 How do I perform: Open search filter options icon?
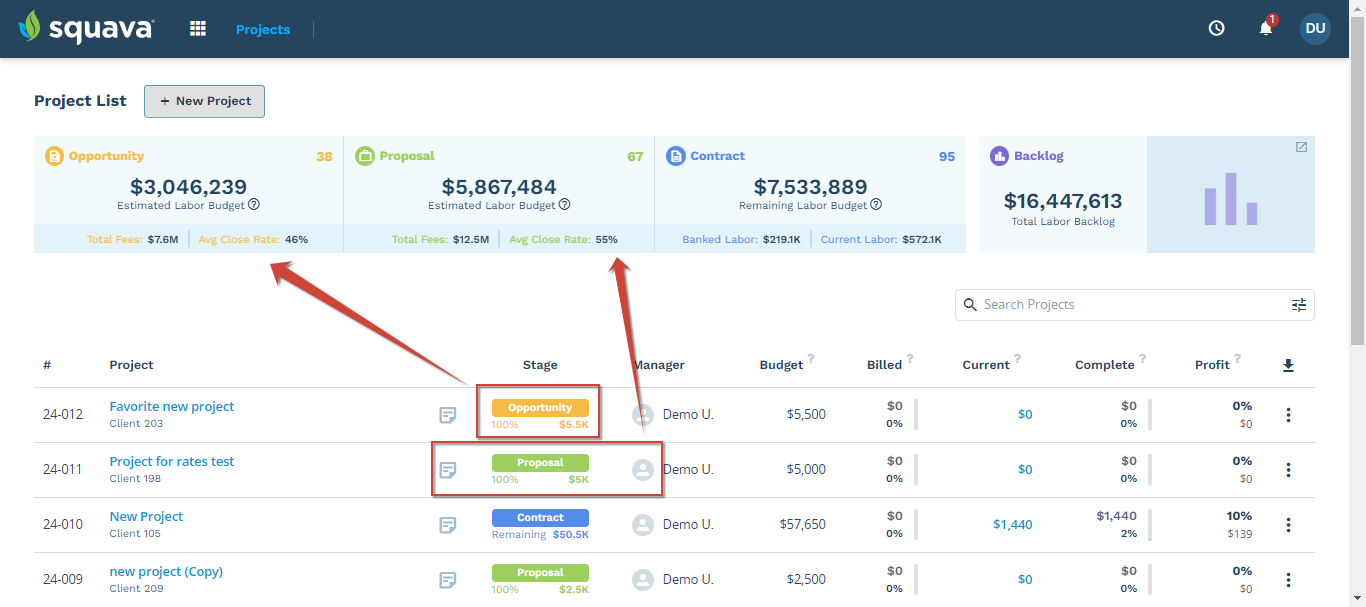(1298, 304)
